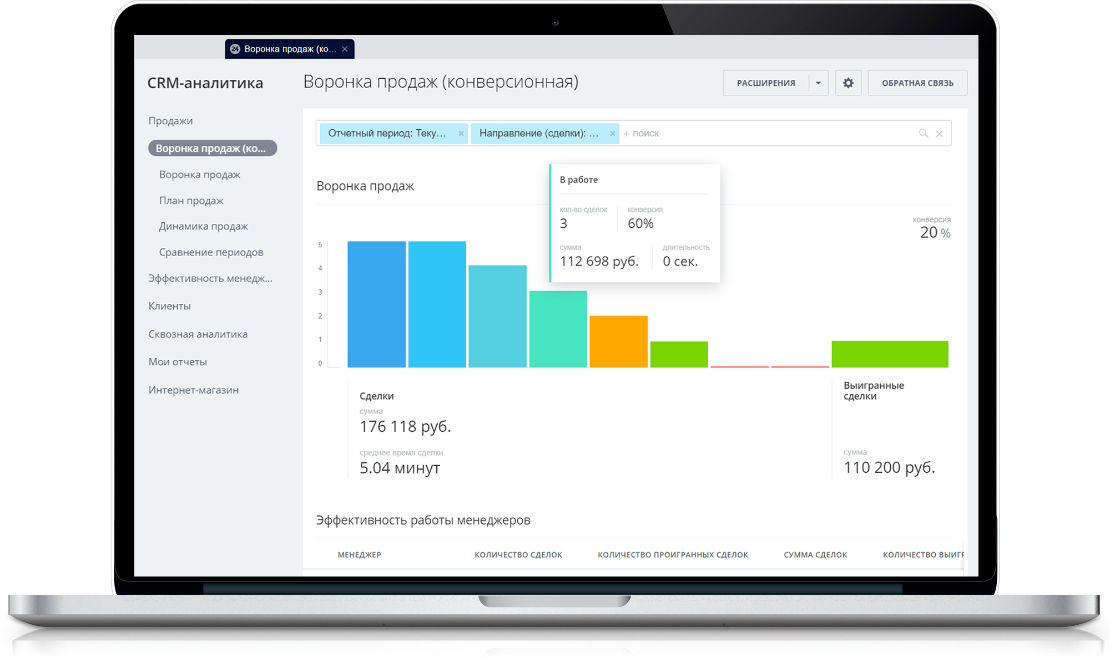
Task: Clear the filter field with X icon
Action: (939, 133)
